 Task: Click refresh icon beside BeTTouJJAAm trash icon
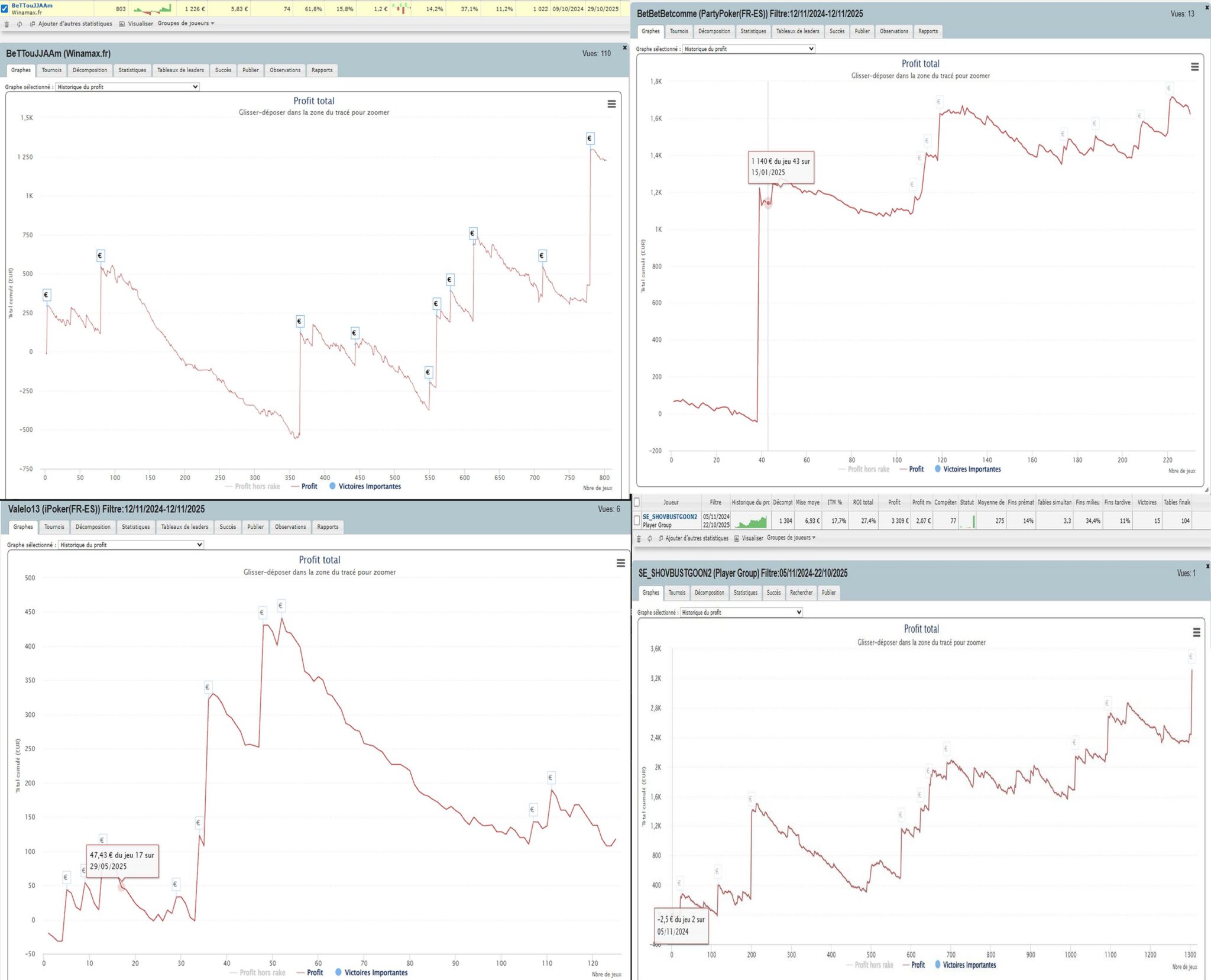(20, 24)
